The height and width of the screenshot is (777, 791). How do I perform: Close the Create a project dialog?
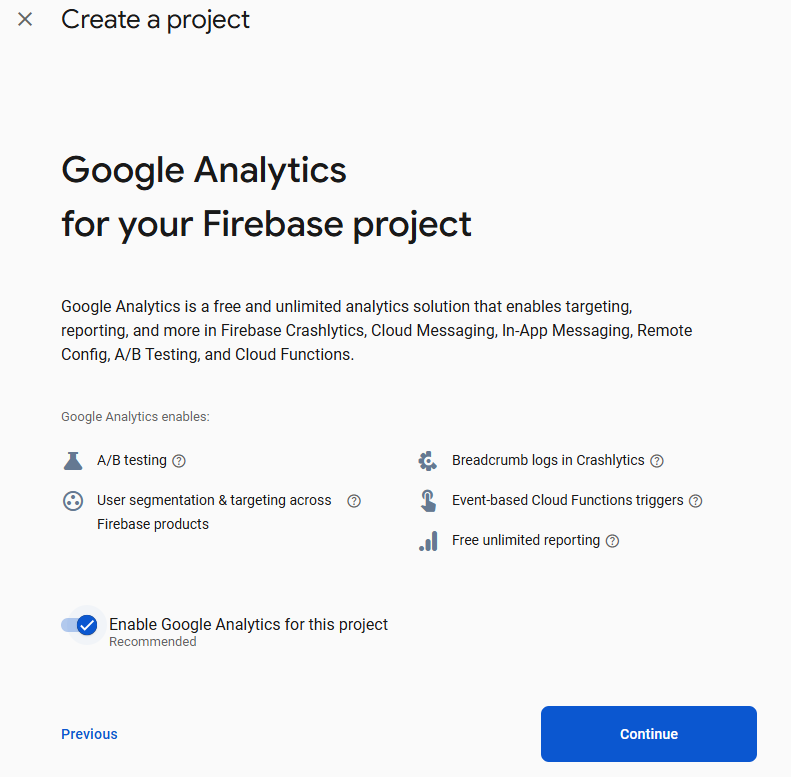tap(25, 19)
